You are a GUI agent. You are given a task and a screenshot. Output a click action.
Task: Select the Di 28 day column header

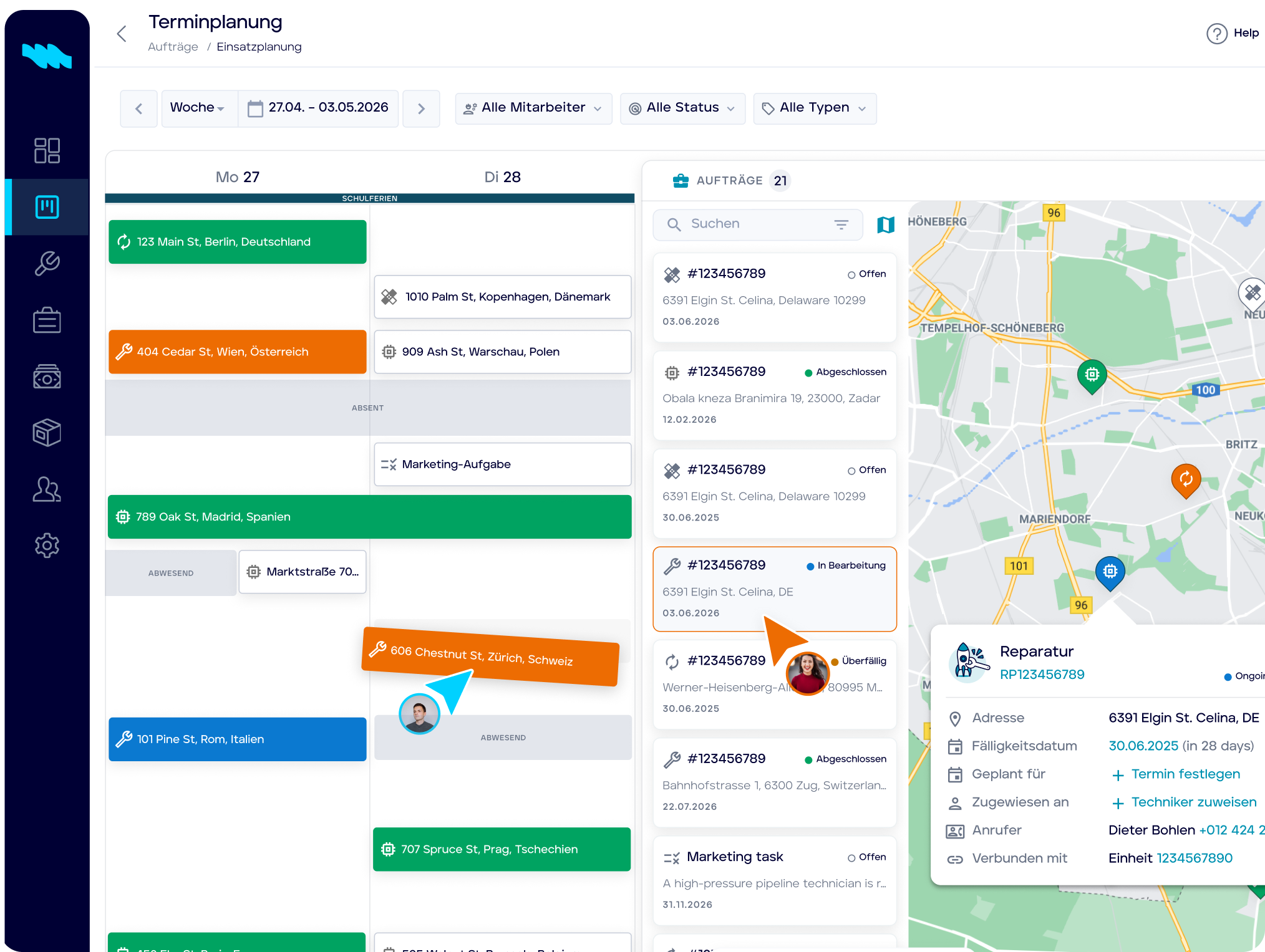point(502,177)
